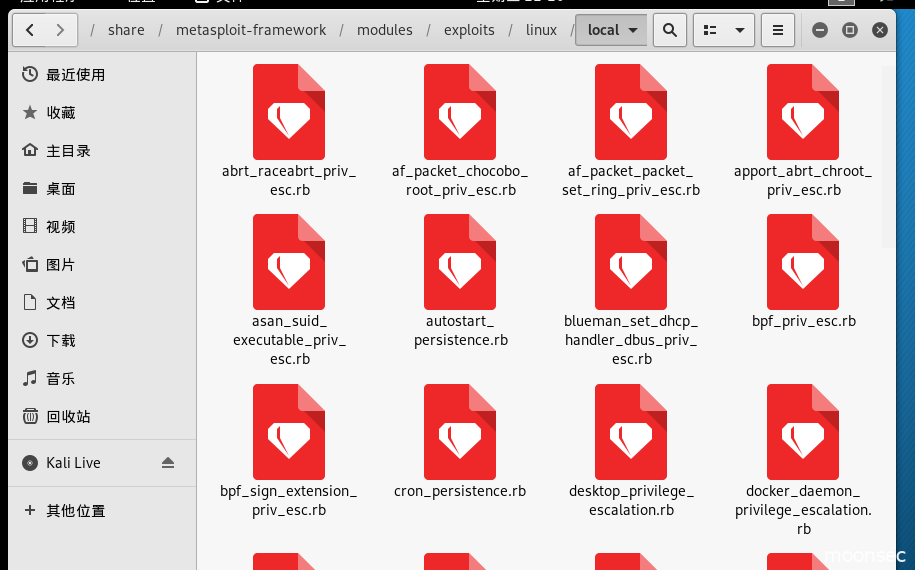The width and height of the screenshot is (915, 570).
Task: Open the local folder path dropdown
Action: point(611,30)
